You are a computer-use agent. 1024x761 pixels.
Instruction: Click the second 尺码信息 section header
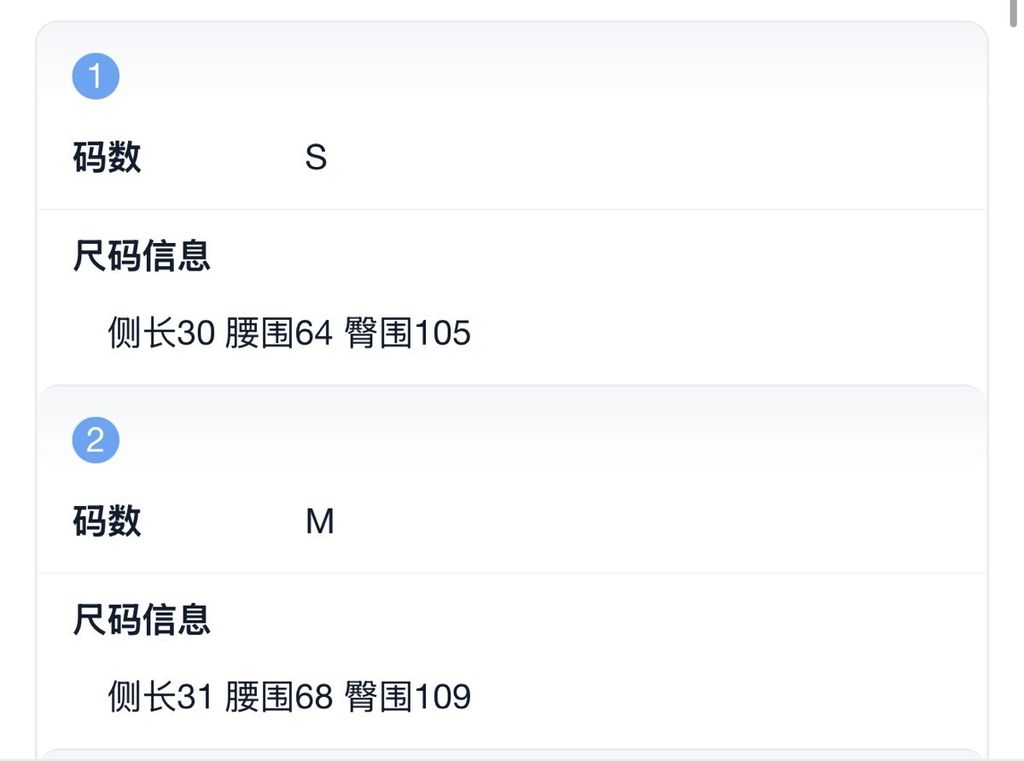[x=141, y=620]
